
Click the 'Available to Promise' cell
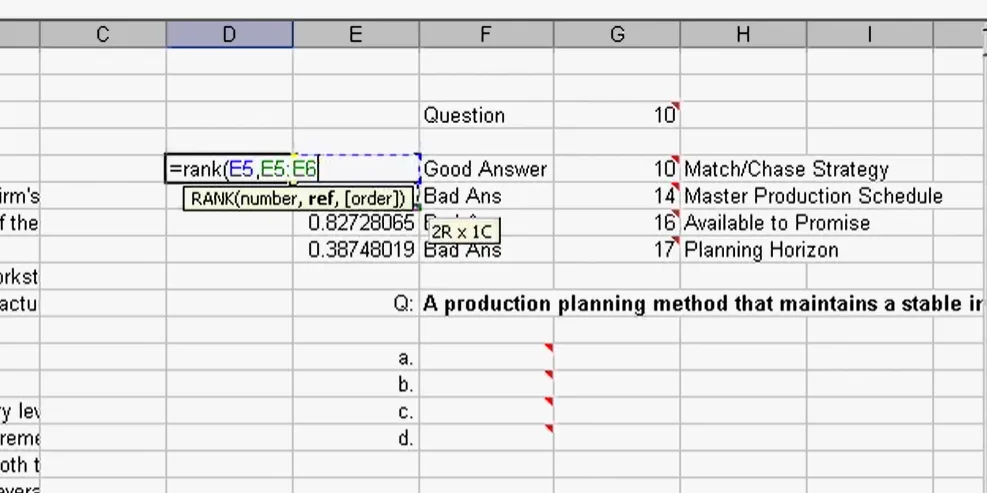pos(776,223)
